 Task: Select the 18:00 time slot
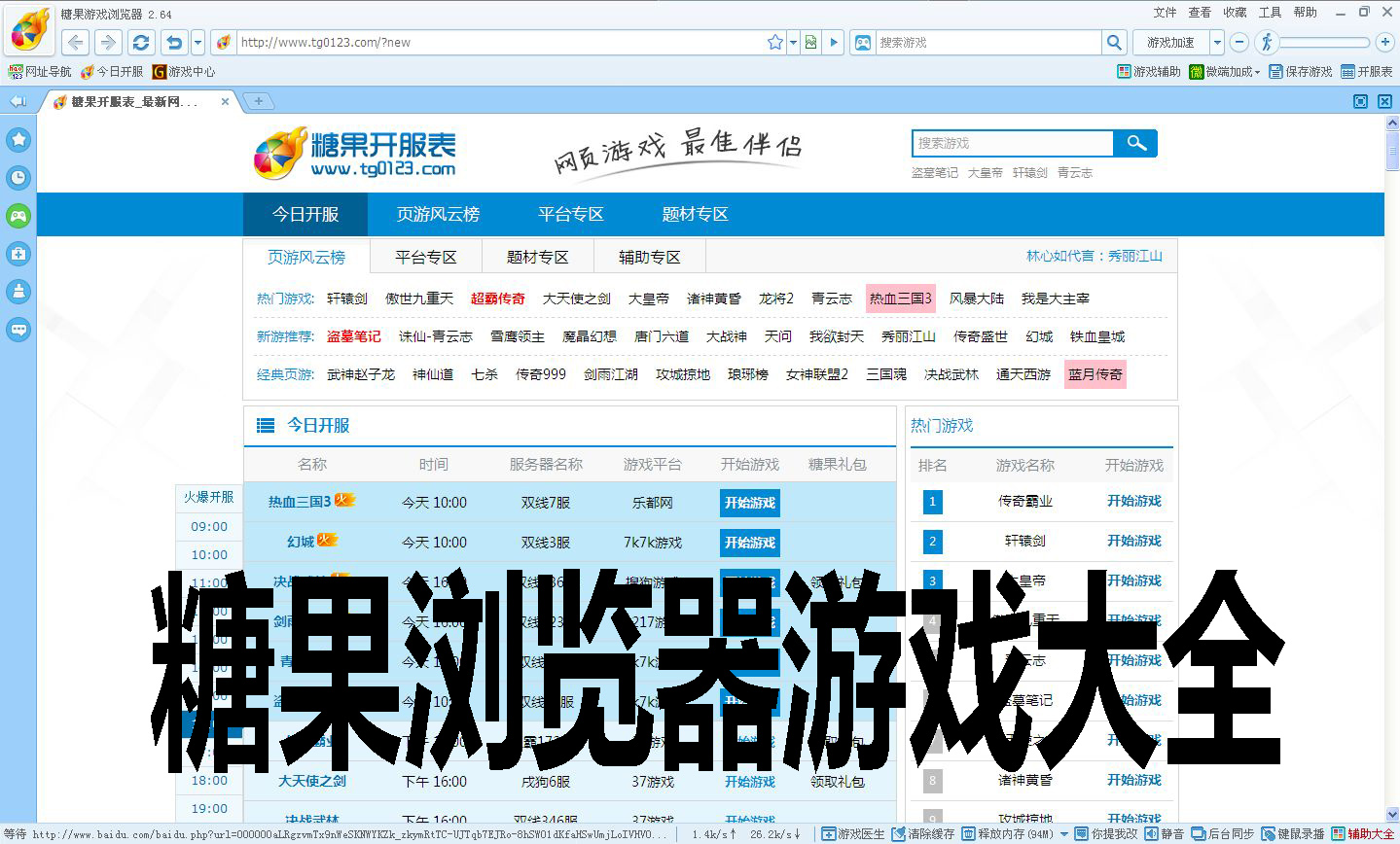(x=209, y=780)
